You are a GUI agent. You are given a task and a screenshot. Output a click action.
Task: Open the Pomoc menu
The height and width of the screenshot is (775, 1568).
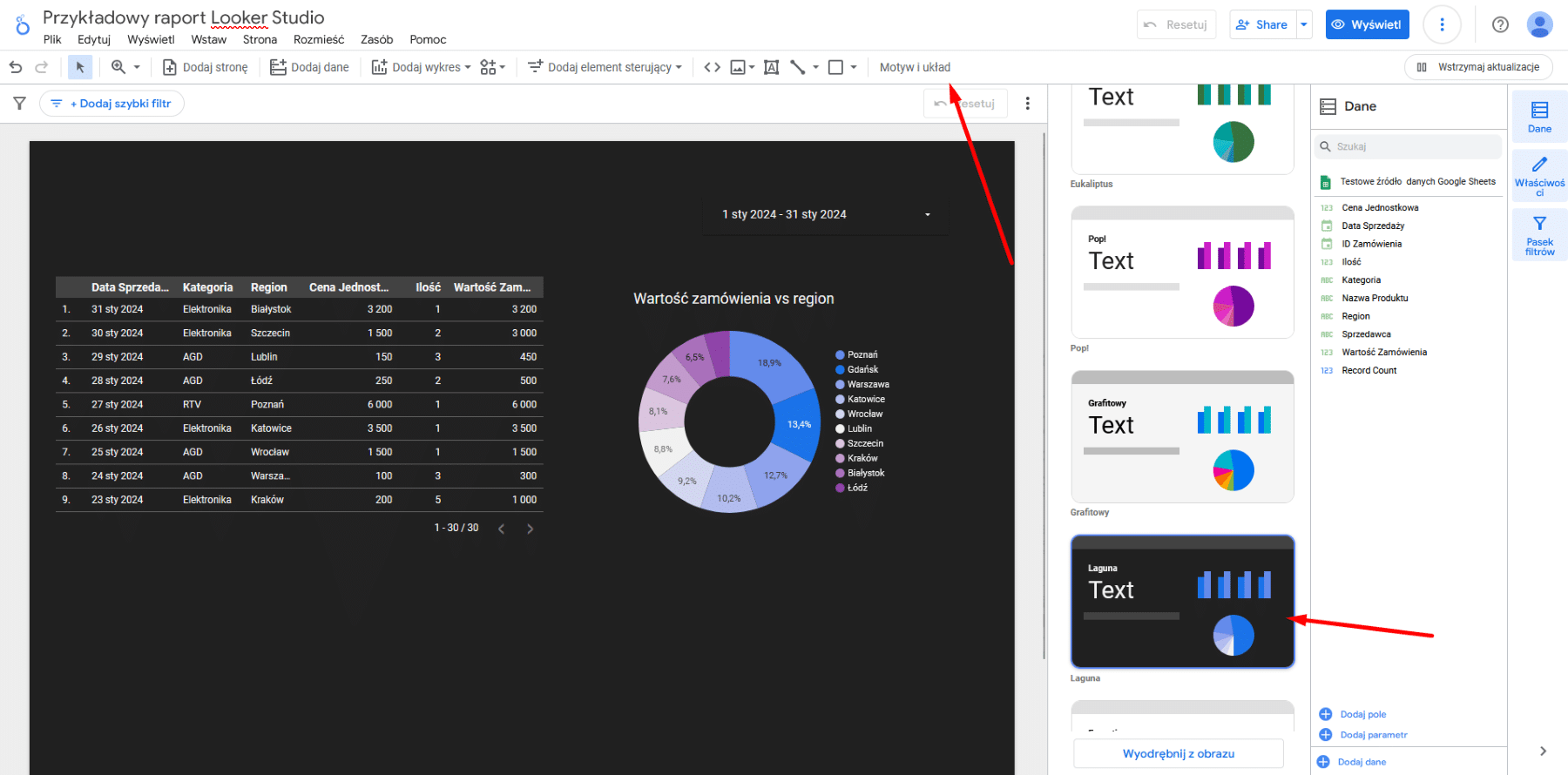point(428,39)
